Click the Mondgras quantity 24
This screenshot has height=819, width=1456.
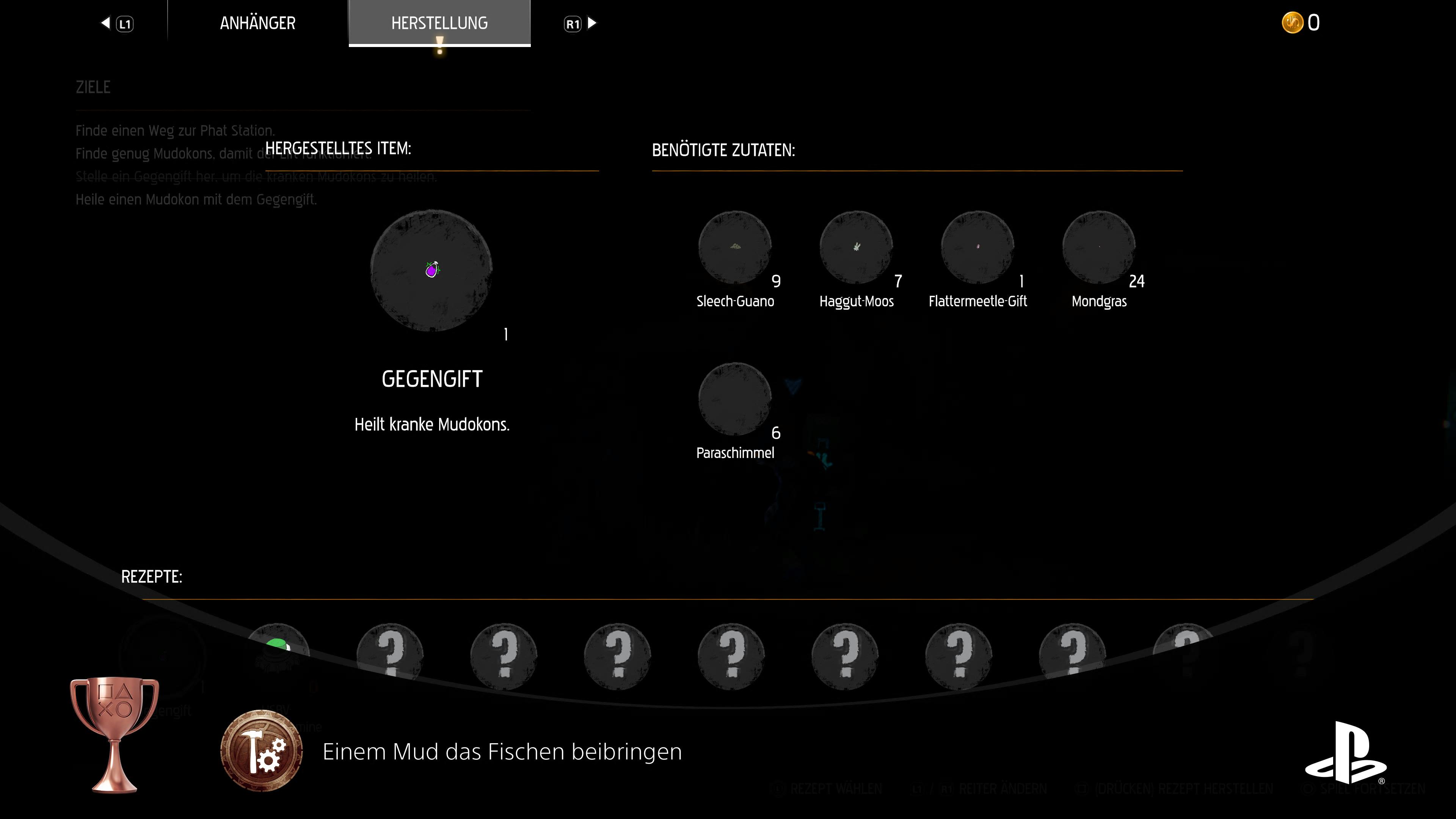pos(1137,281)
